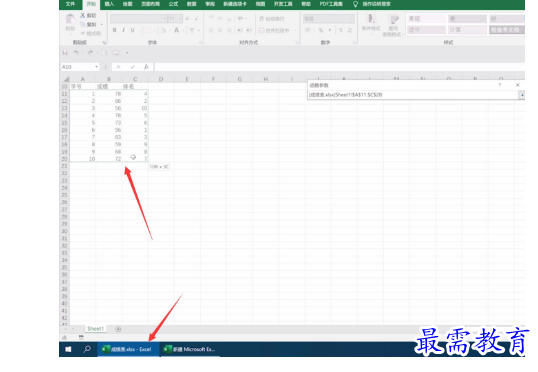538x372 pixels.
Task: Click the accounting currency format icon
Action: click(x=308, y=30)
